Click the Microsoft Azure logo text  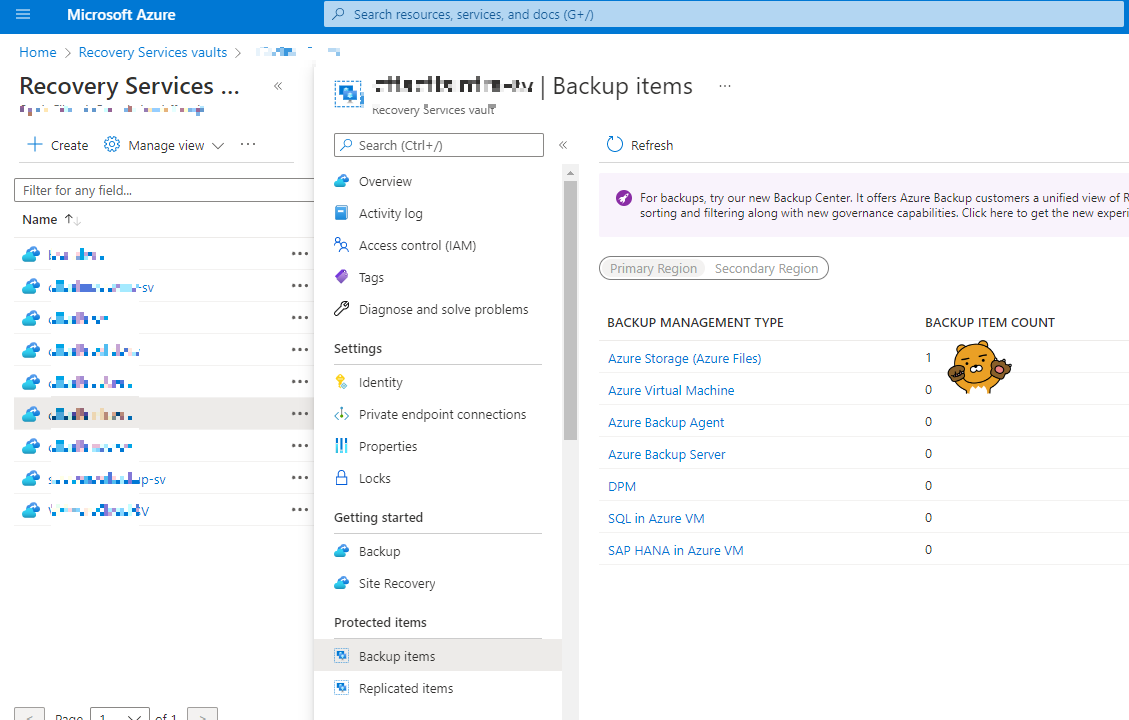pos(121,14)
